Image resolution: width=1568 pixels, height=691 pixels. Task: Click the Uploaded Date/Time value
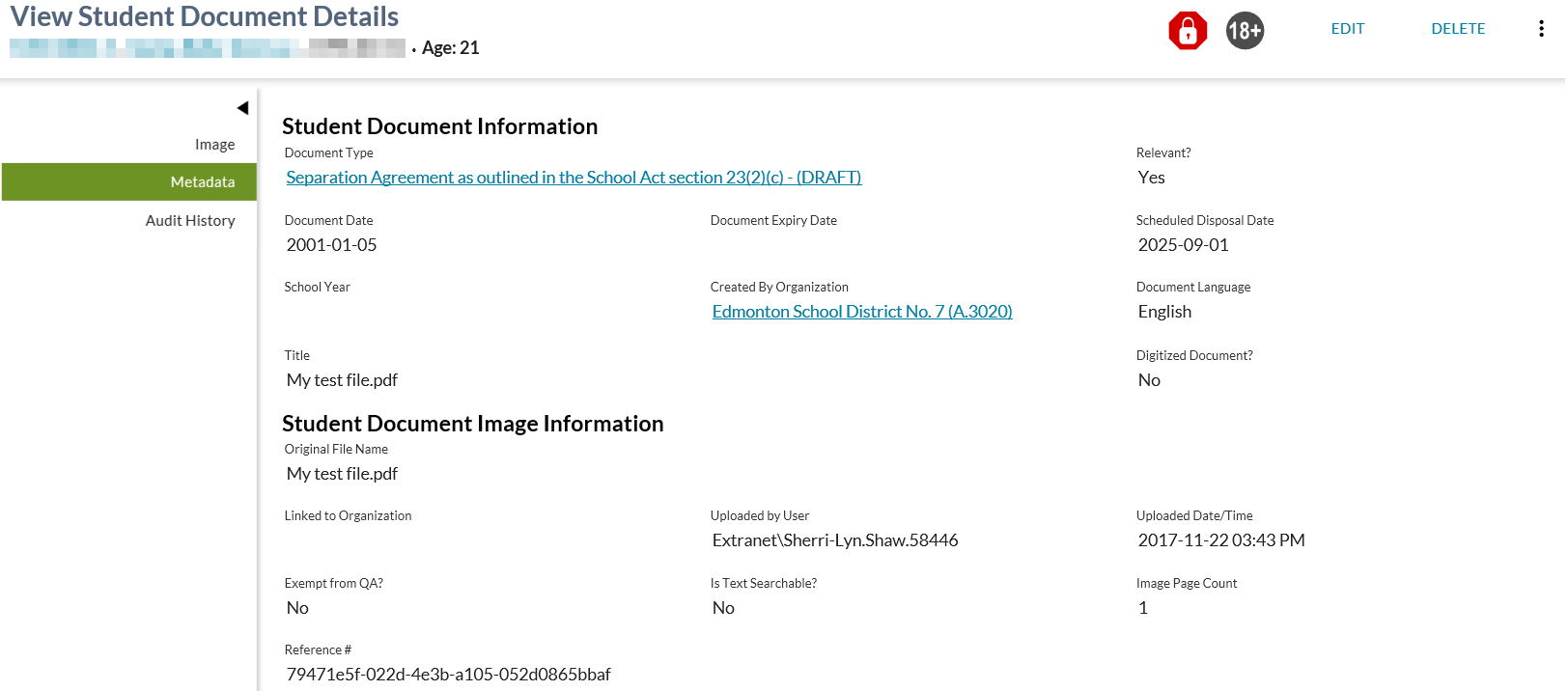click(1220, 540)
